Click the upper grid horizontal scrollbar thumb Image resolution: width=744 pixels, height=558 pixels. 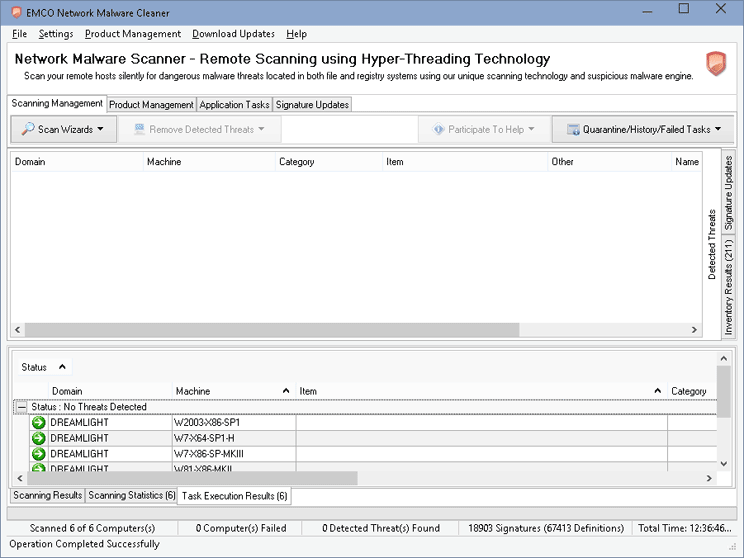tap(272, 329)
